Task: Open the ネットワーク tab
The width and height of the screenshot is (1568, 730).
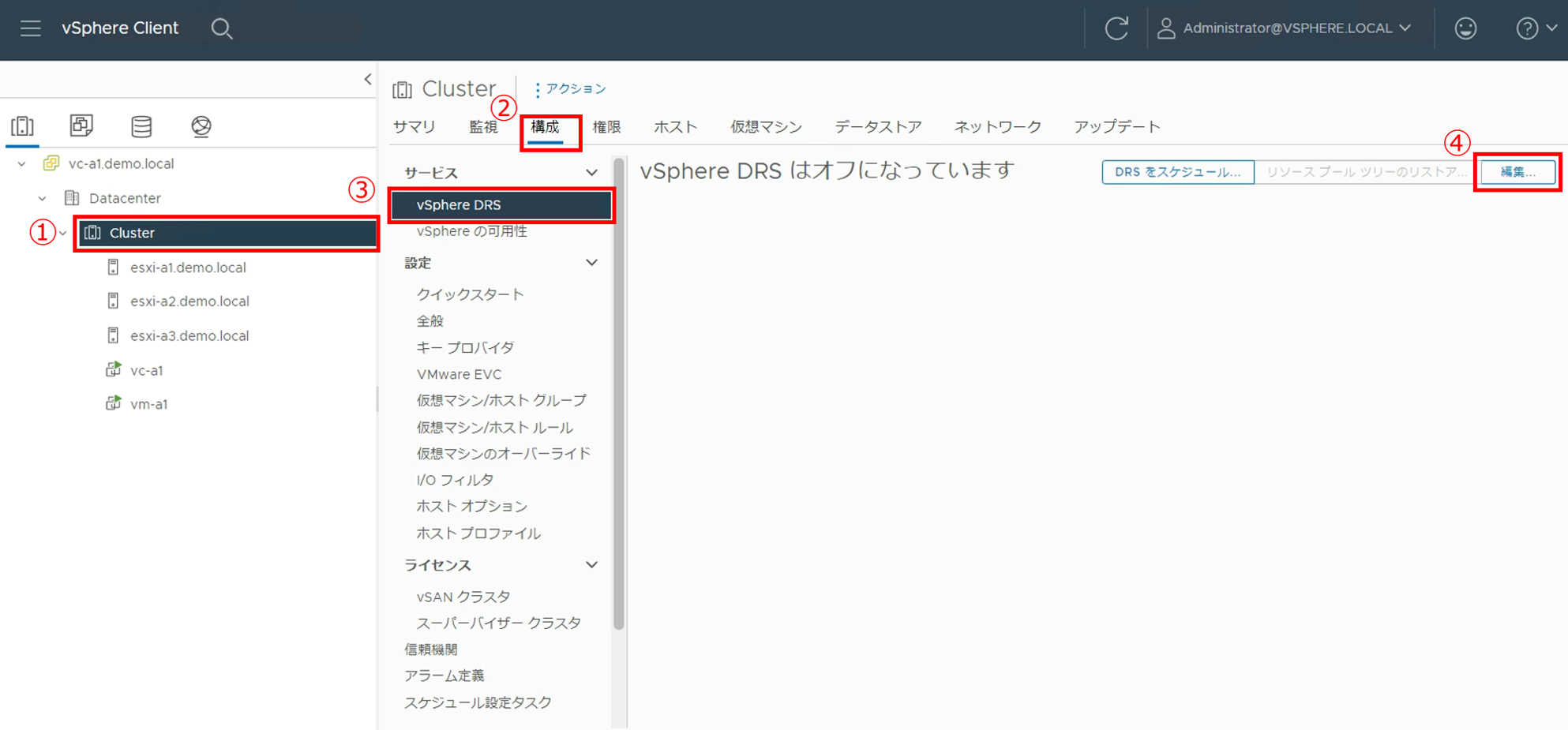Action: click(x=998, y=126)
